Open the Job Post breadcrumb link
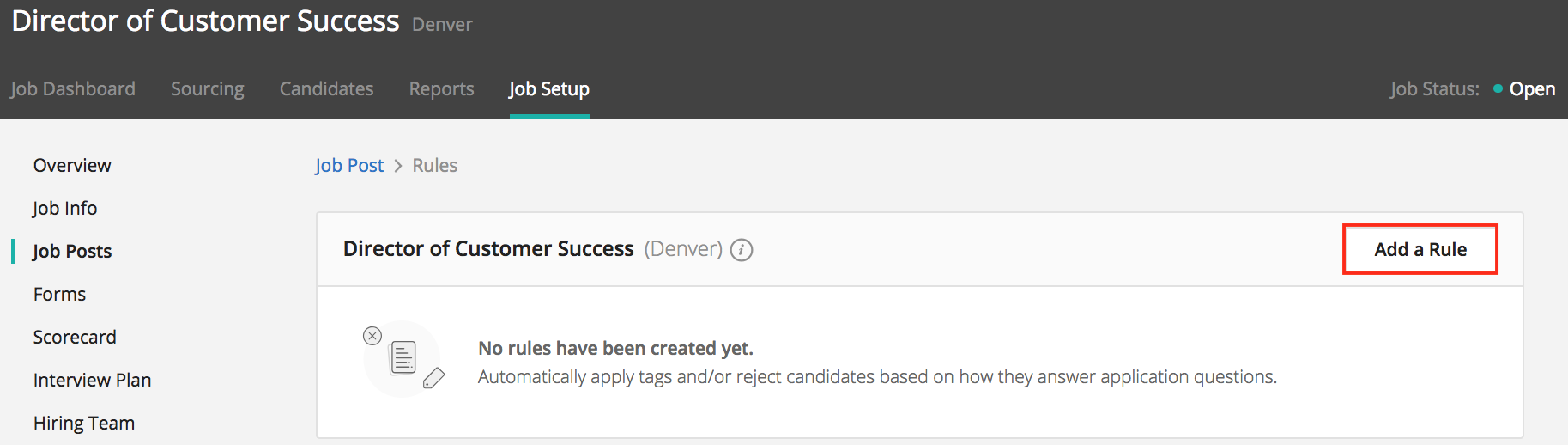1568x445 pixels. pos(349,165)
